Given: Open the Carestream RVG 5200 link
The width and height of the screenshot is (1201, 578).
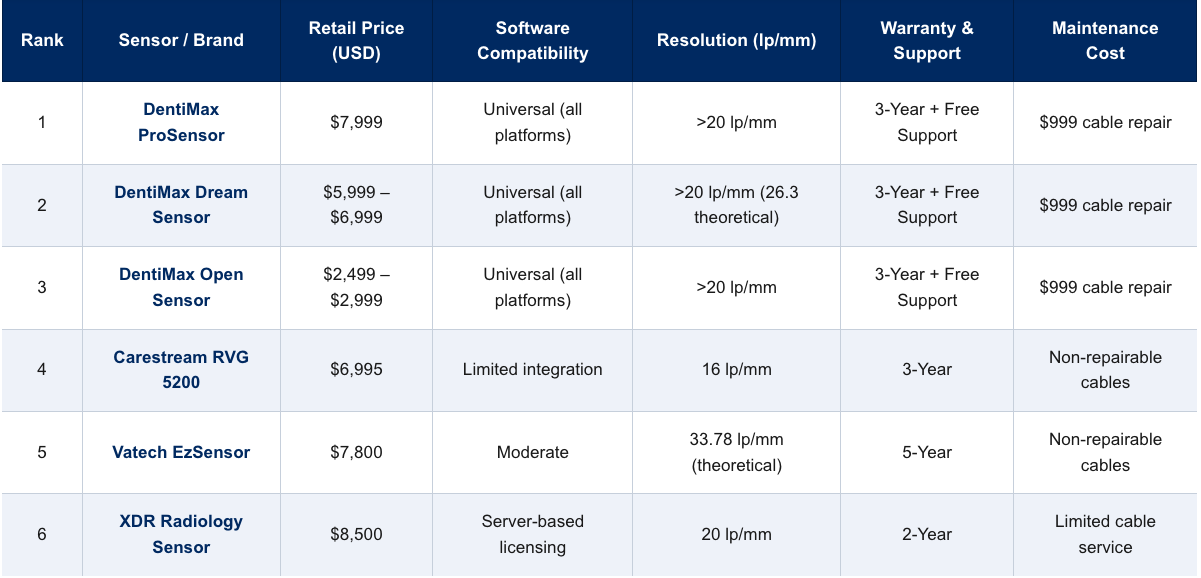Looking at the screenshot, I should tap(181, 369).
